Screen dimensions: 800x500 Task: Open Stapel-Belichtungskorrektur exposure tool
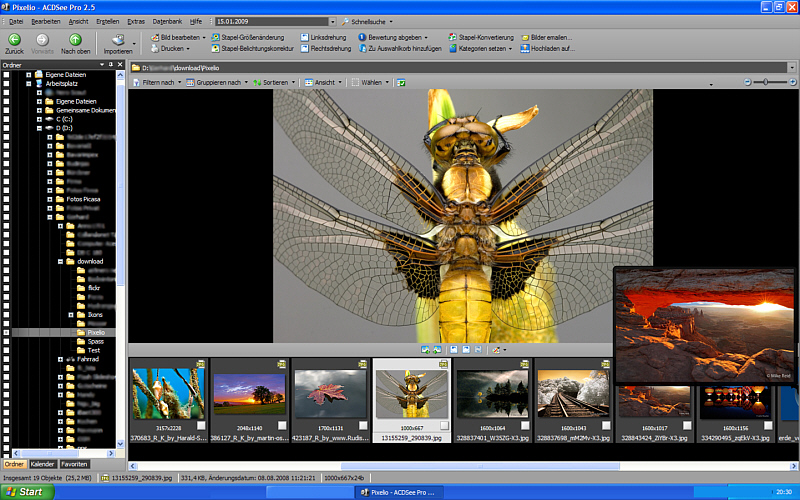pyautogui.click(x=257, y=48)
